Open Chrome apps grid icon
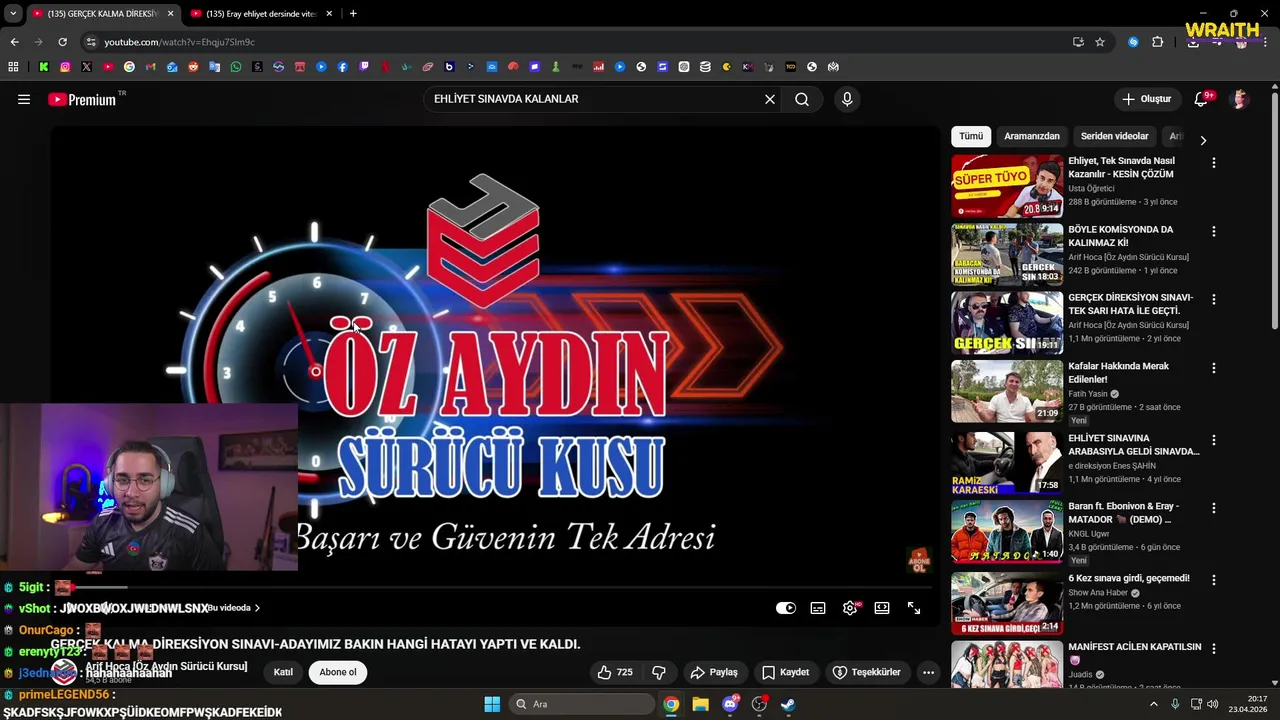The width and height of the screenshot is (1280, 720). [13, 67]
